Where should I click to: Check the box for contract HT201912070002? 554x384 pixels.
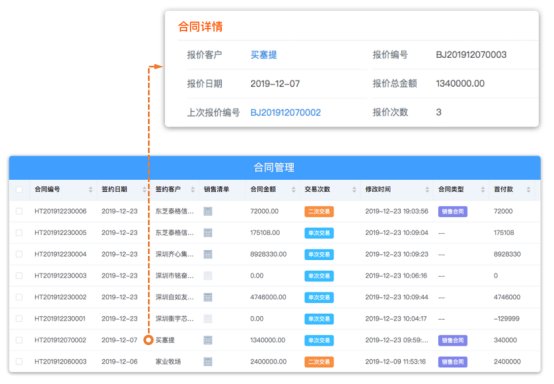click(x=19, y=340)
